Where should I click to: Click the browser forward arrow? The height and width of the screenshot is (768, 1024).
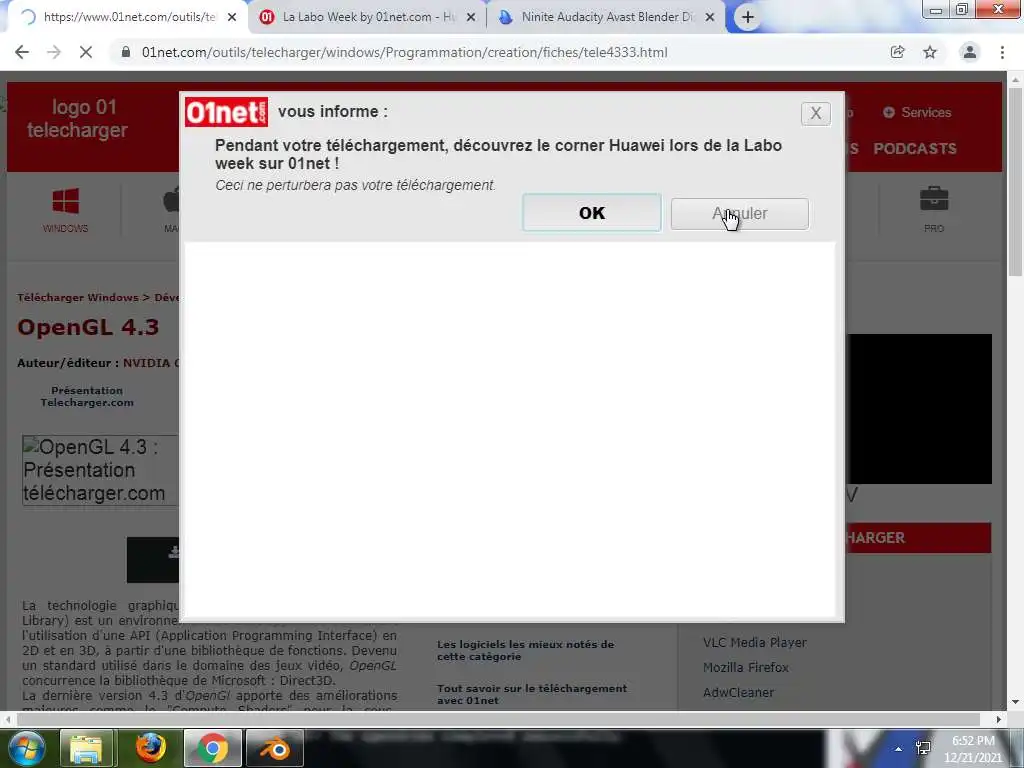coord(54,52)
